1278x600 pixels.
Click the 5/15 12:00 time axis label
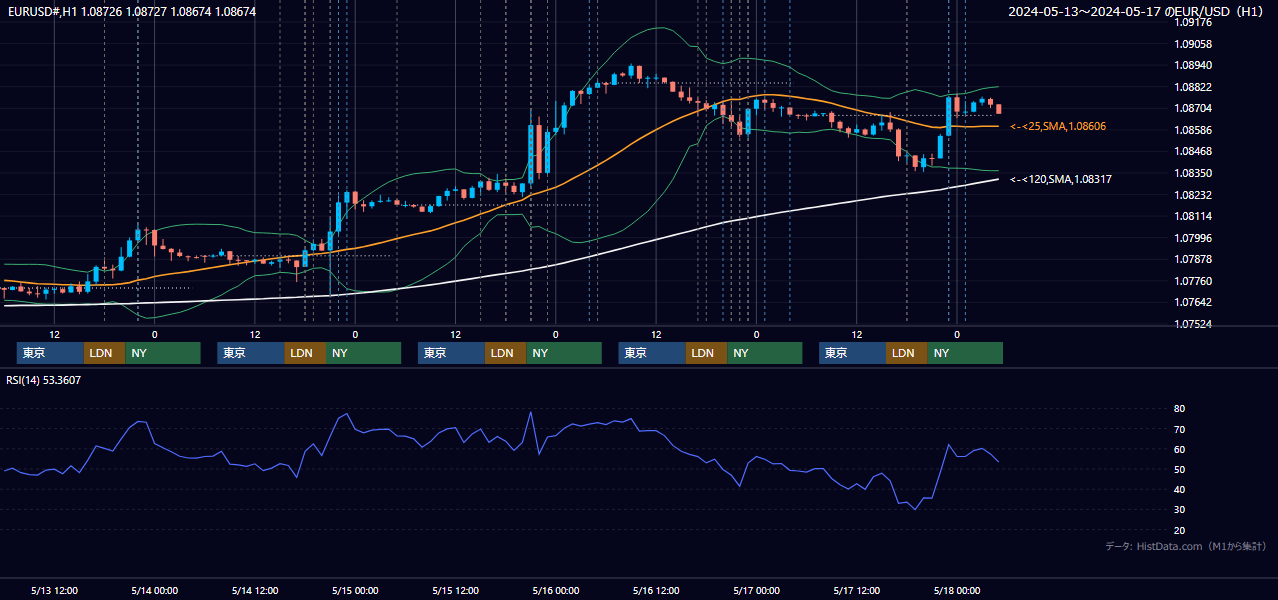click(455, 591)
